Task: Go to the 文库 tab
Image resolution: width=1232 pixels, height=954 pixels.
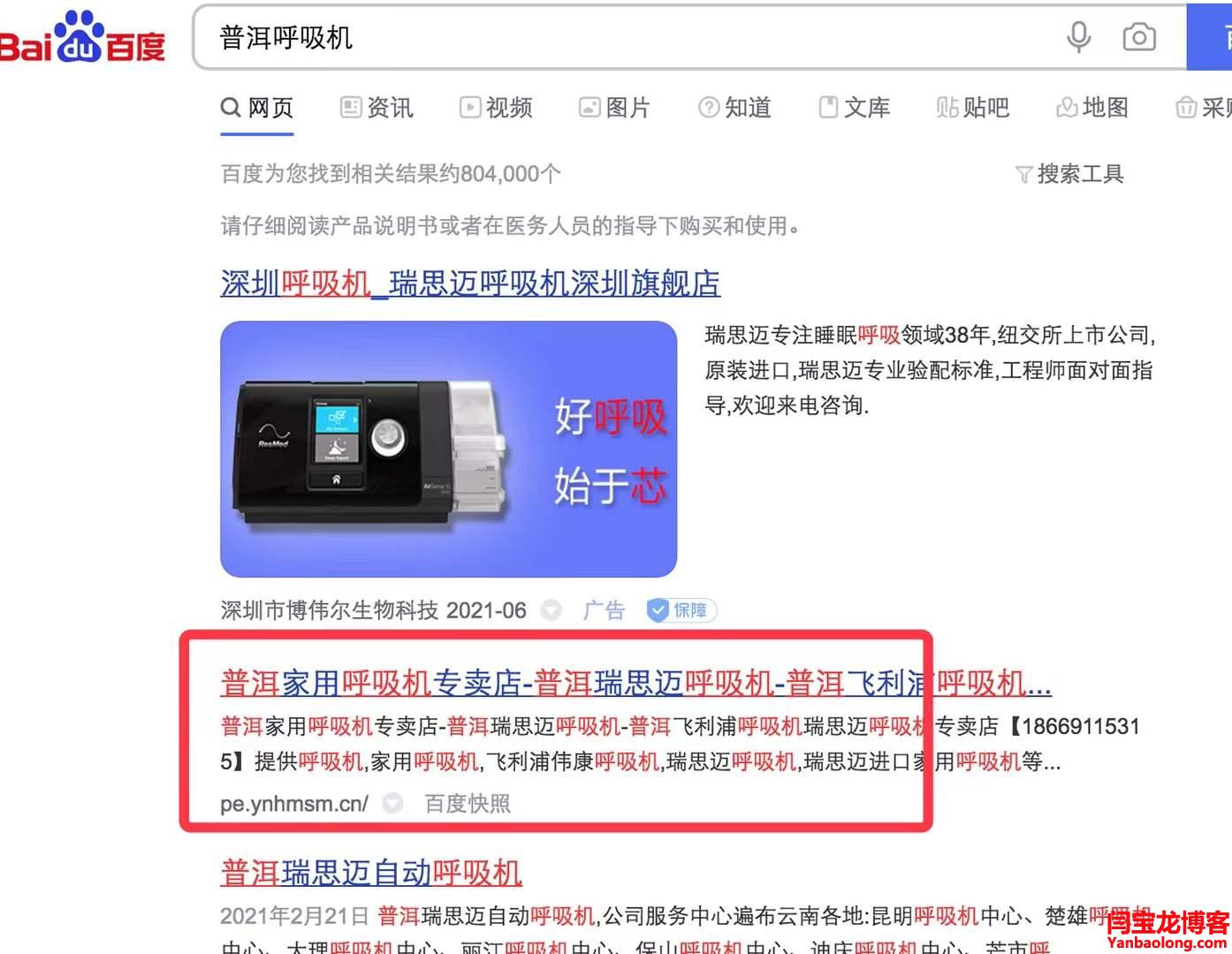Action: pyautogui.click(x=854, y=108)
